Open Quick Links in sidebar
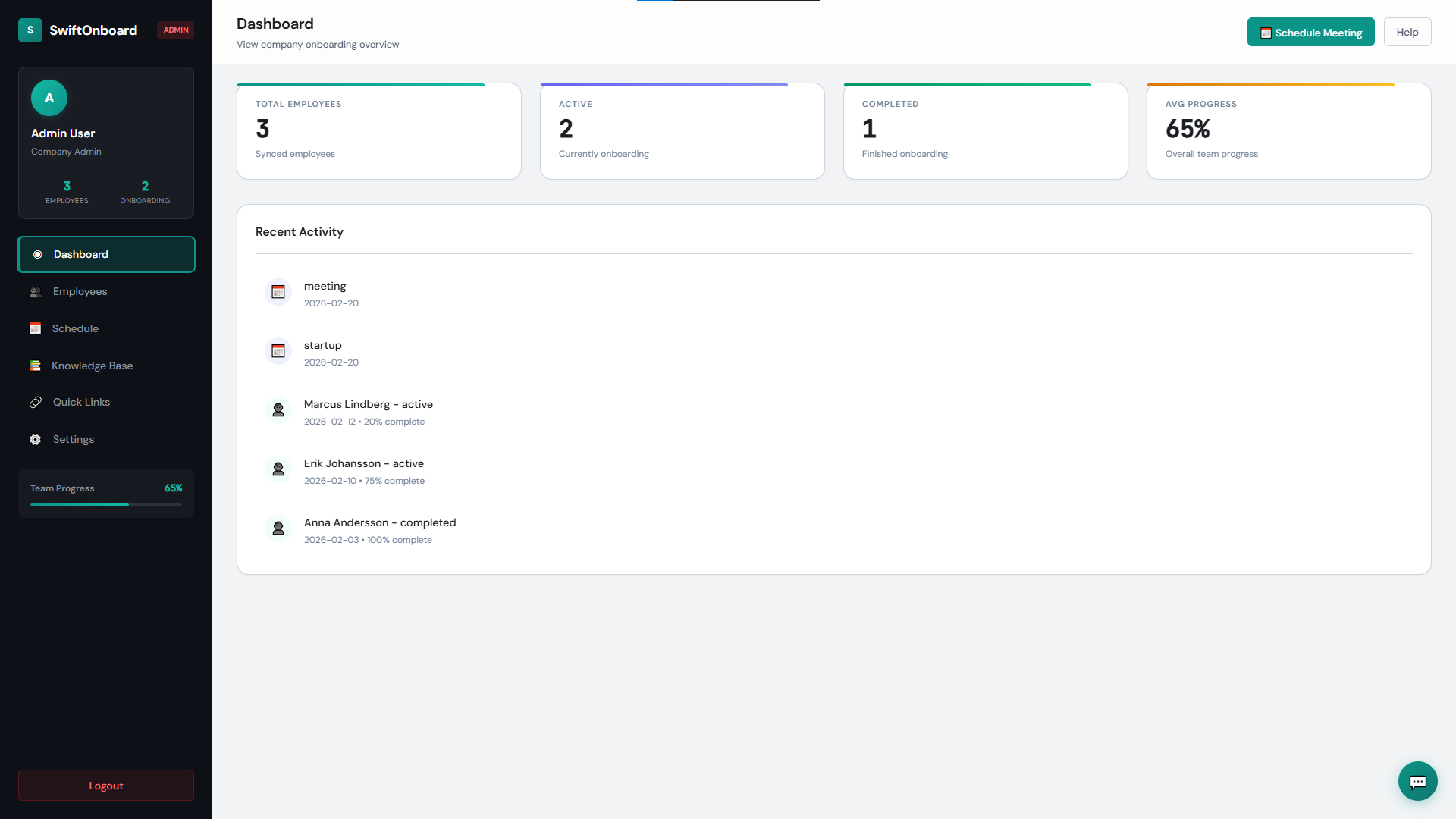1456x819 pixels. [81, 402]
